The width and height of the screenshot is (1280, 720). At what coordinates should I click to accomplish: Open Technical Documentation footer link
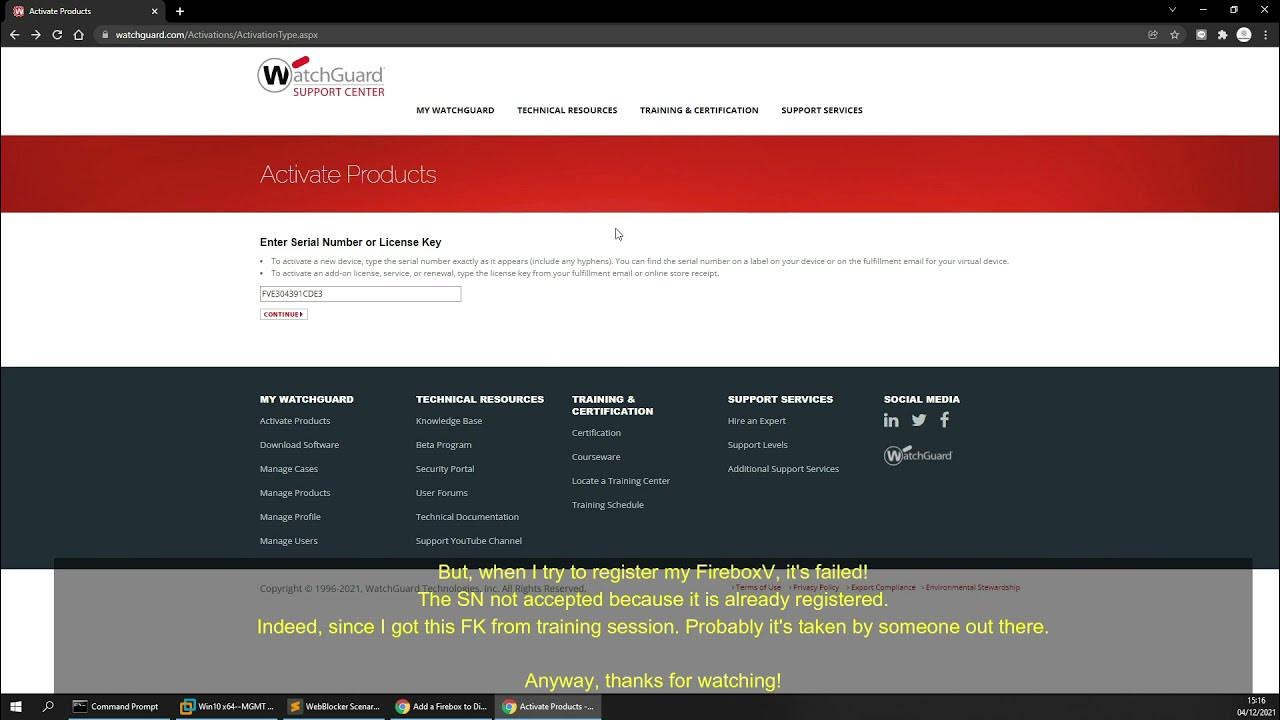[467, 517]
